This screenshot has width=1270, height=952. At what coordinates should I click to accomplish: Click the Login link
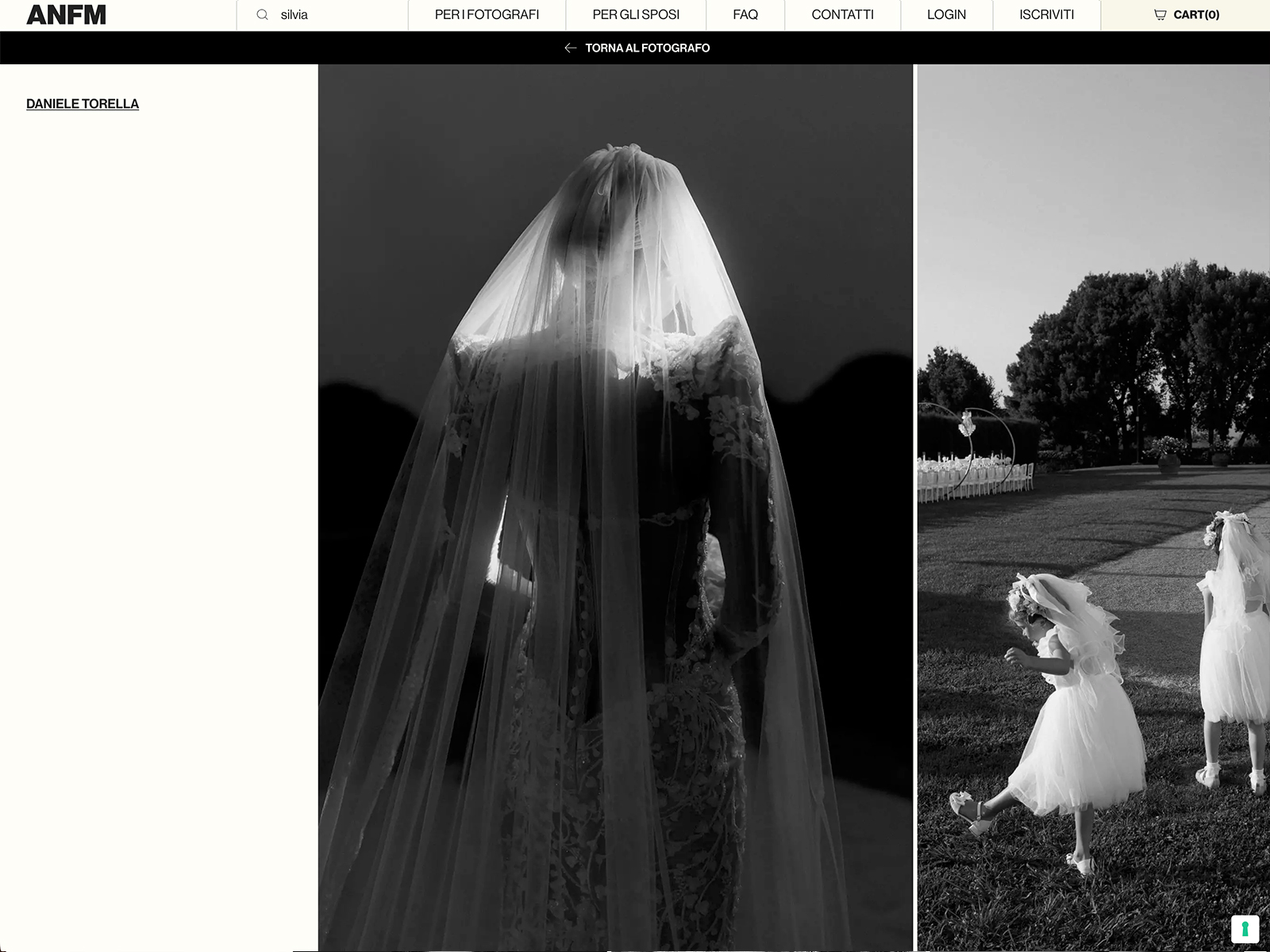pos(946,15)
